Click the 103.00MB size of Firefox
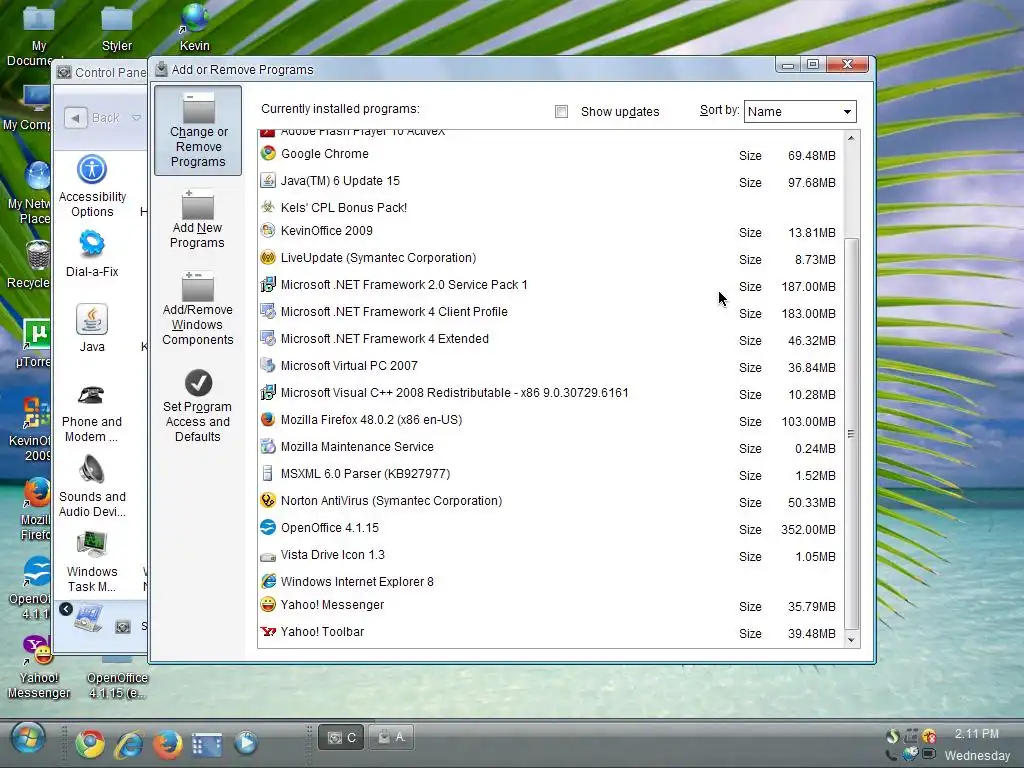This screenshot has width=1024, height=768. (808, 422)
